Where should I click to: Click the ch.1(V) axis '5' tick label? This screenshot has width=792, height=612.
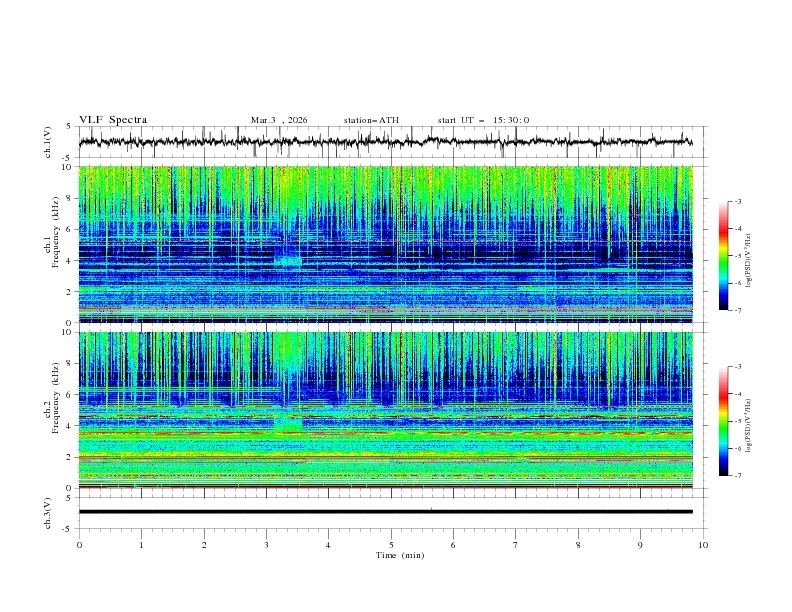tap(69, 127)
